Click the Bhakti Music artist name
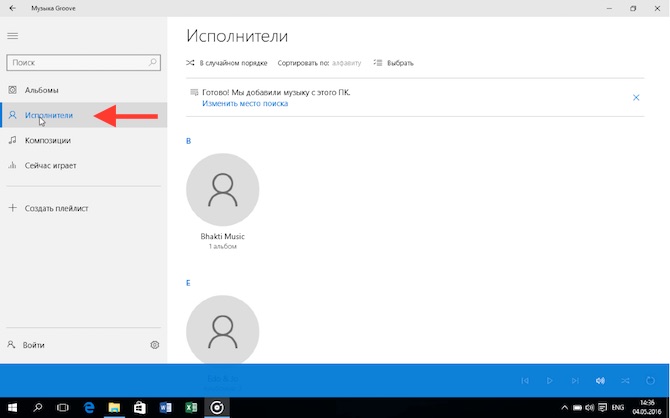This screenshot has width=670, height=418. click(223, 236)
